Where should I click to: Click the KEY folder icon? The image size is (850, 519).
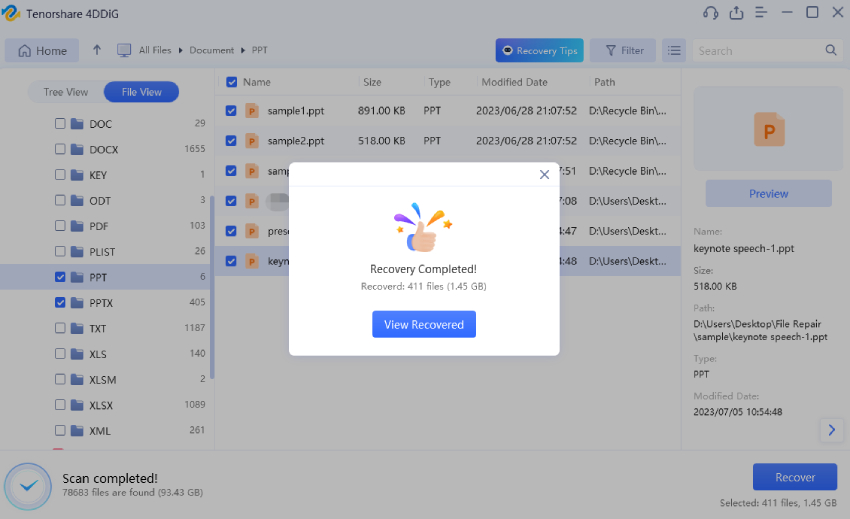77,175
